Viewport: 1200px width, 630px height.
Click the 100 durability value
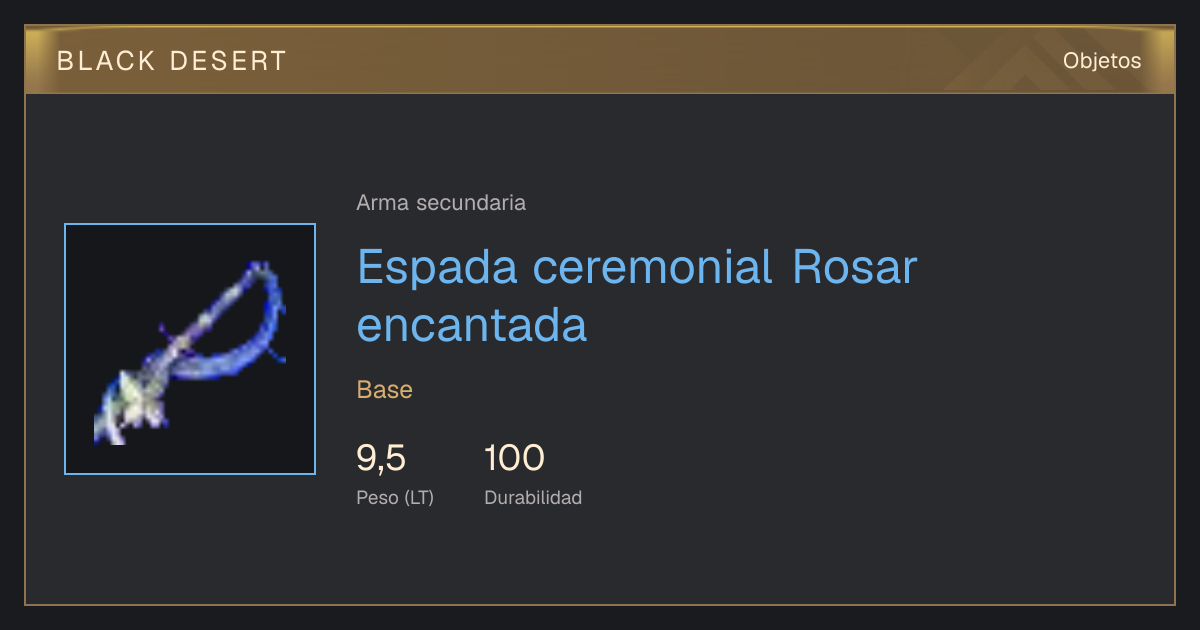[x=514, y=458]
